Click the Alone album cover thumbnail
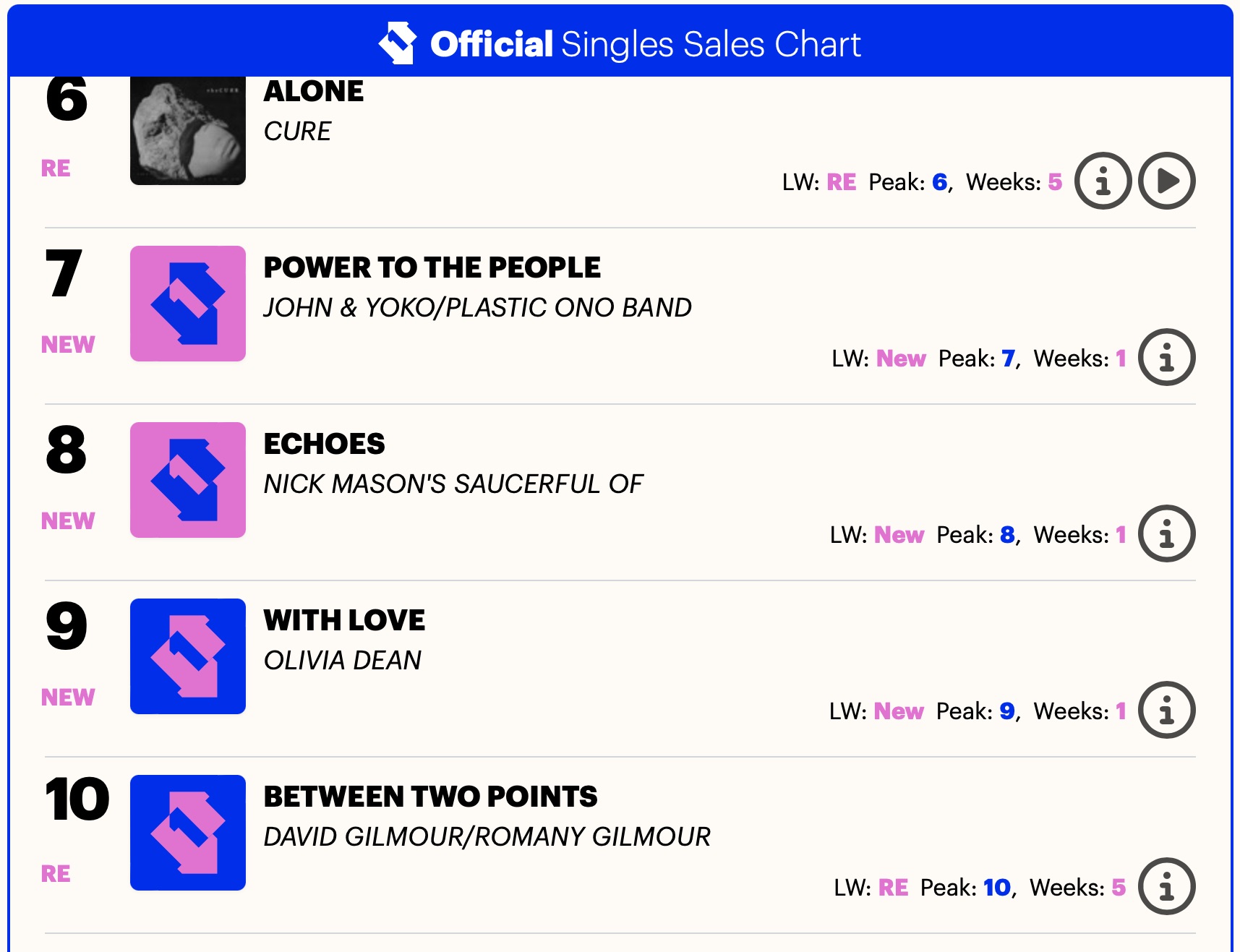The height and width of the screenshot is (952, 1240). [x=188, y=130]
